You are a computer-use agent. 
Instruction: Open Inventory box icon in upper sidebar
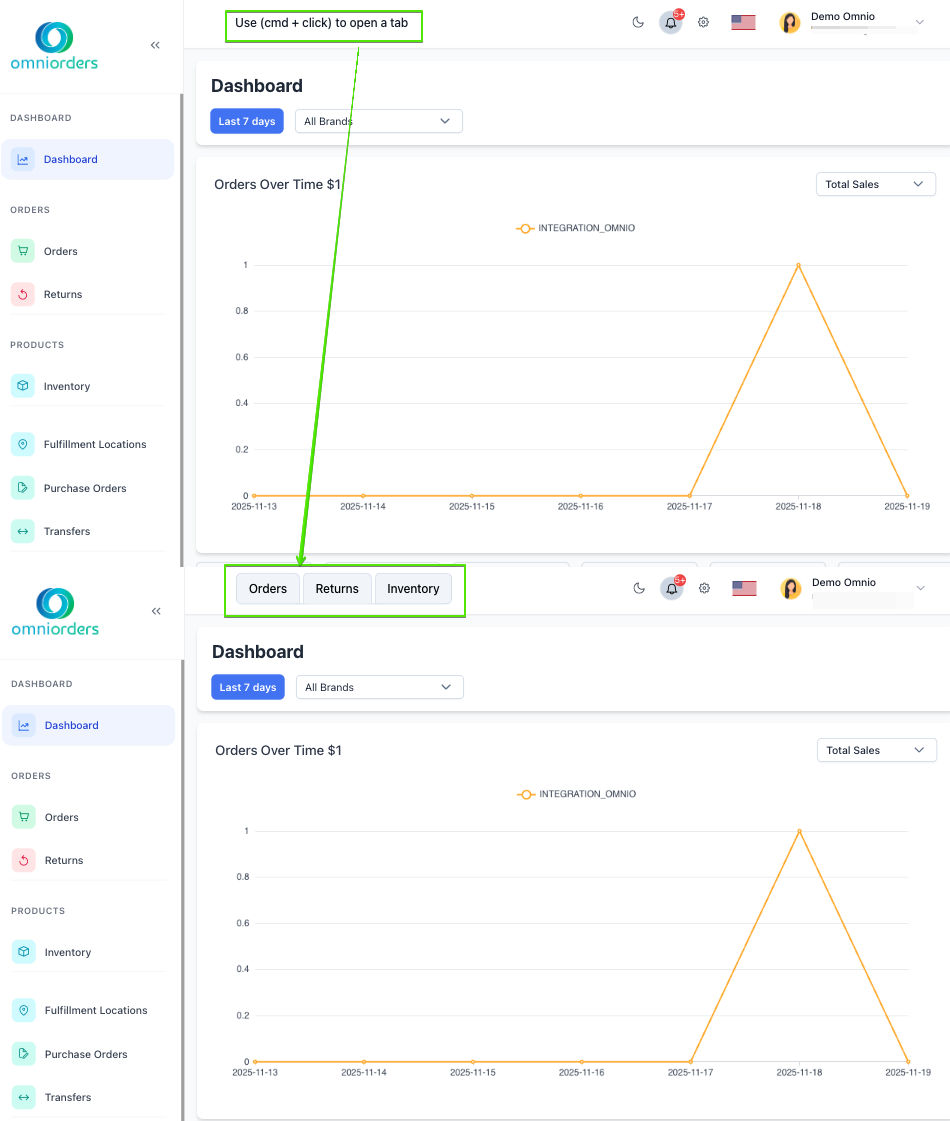23,386
